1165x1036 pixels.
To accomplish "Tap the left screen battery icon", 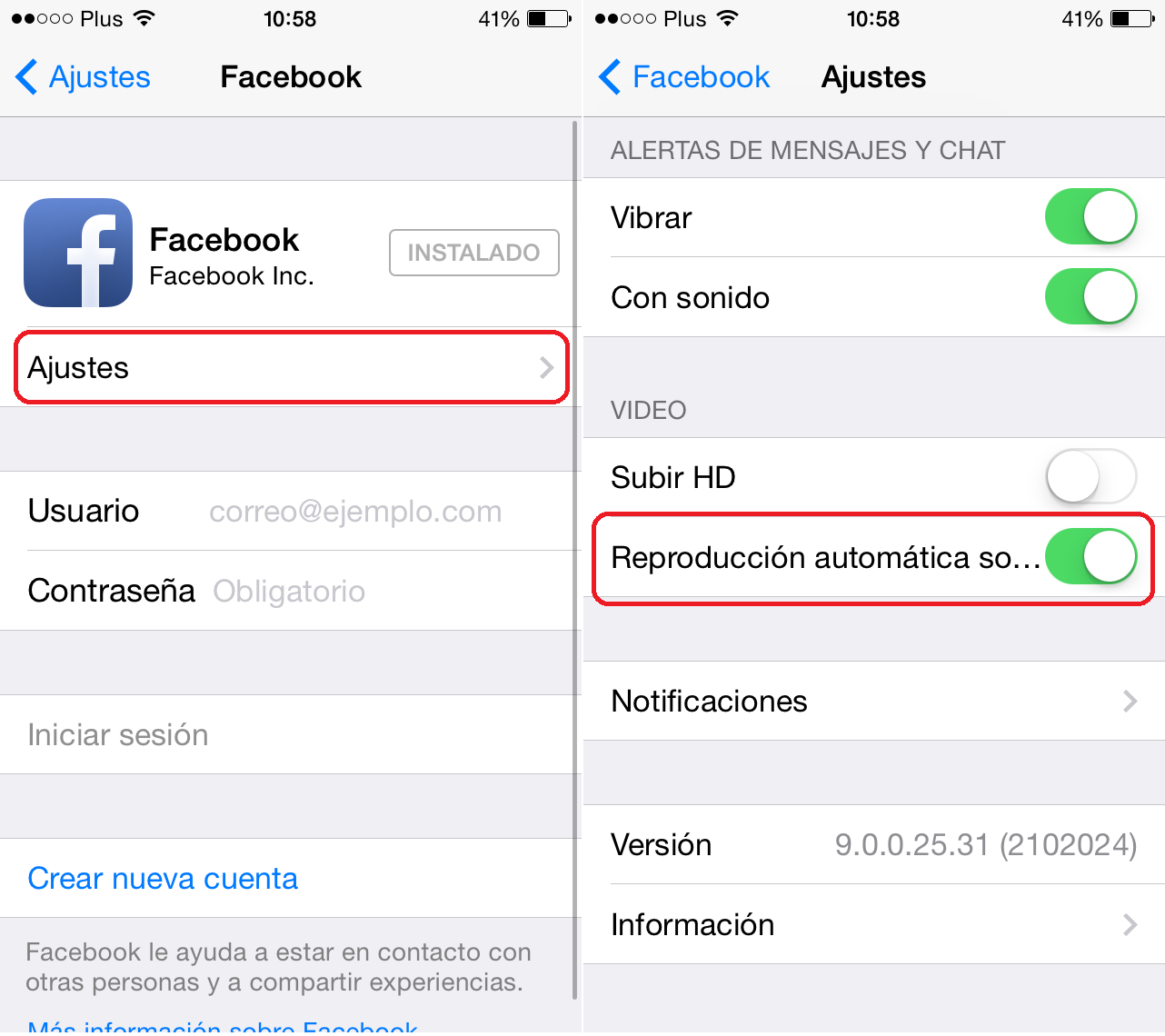I will click(x=549, y=18).
